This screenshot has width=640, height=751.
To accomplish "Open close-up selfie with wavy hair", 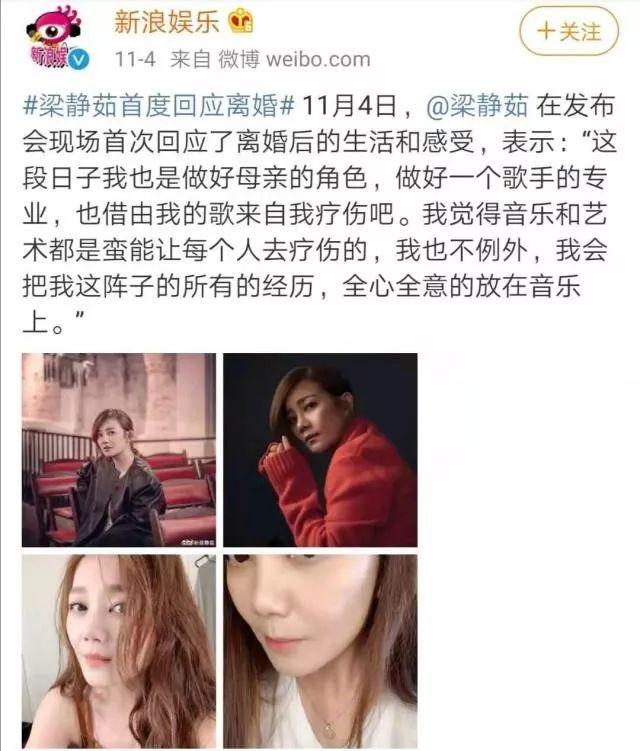I will (119, 651).
